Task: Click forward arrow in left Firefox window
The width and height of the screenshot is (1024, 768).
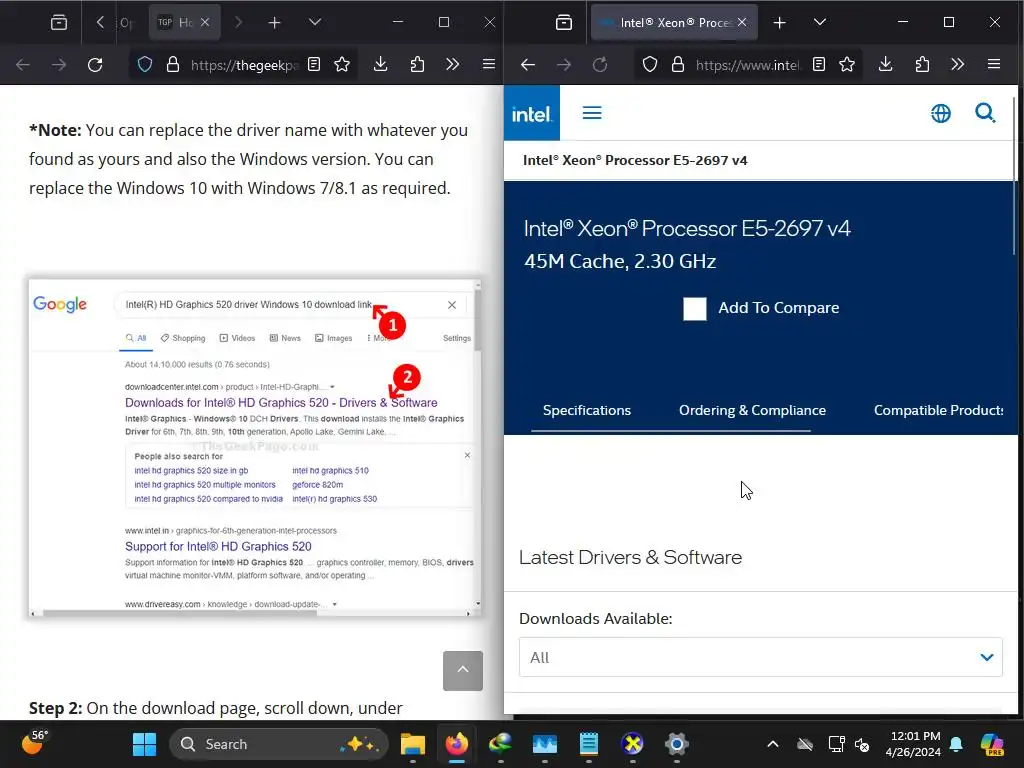Action: pos(59,65)
